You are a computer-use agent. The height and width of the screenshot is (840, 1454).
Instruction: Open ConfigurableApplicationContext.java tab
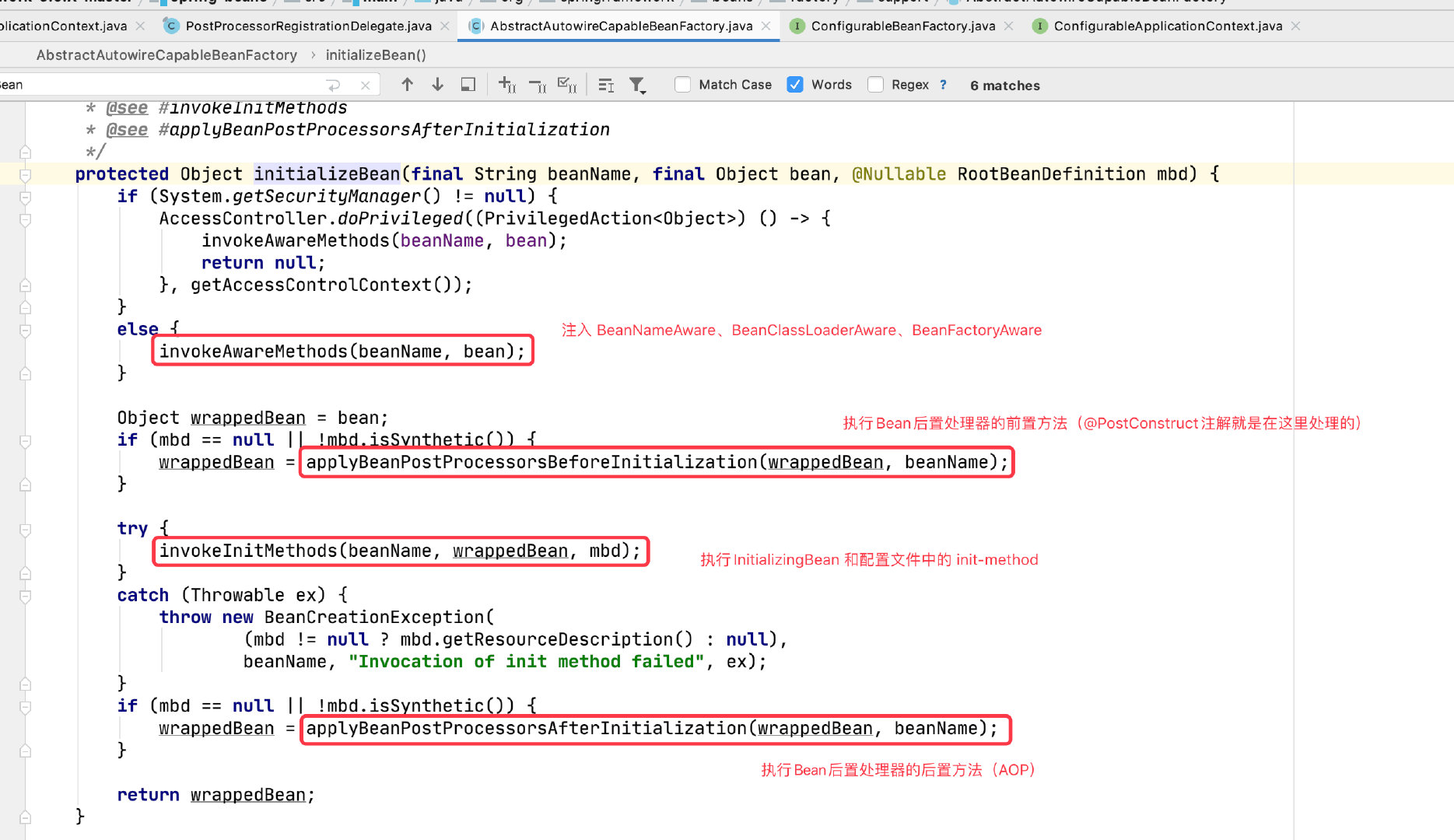[x=1167, y=26]
